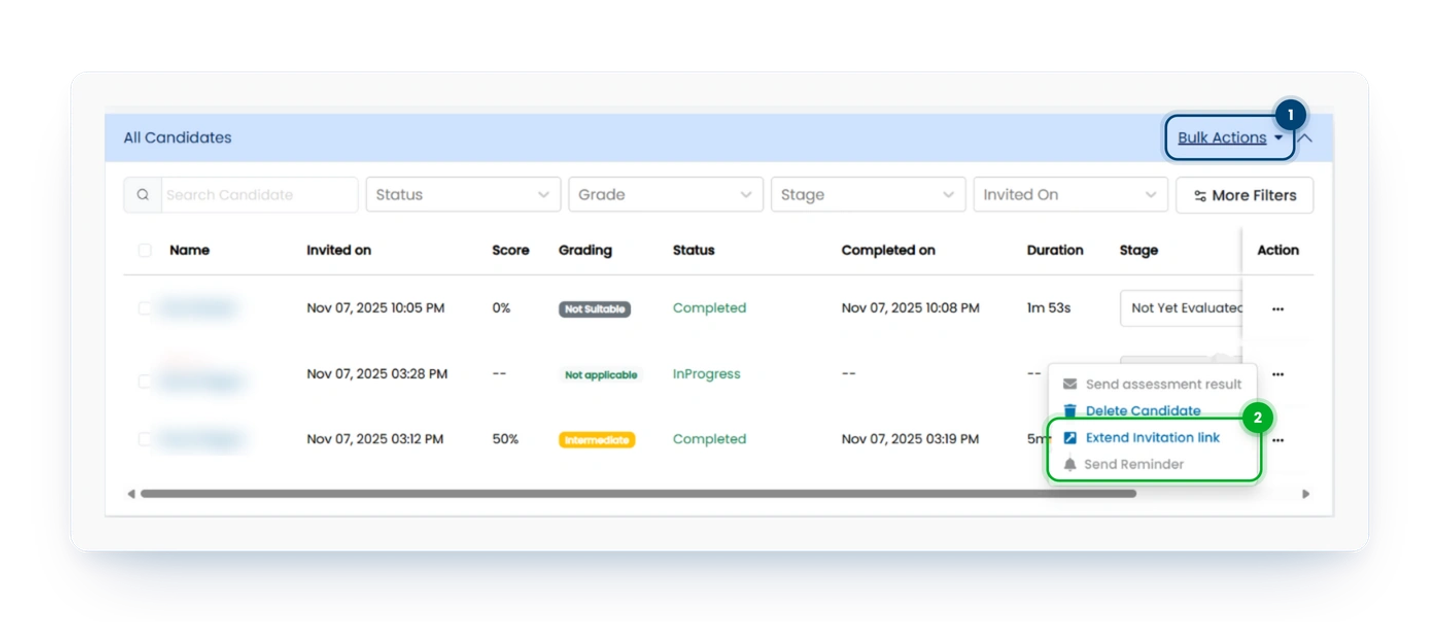This screenshot has width=1440, height=622.
Task: Open the Status filter dropdown
Action: tap(463, 195)
